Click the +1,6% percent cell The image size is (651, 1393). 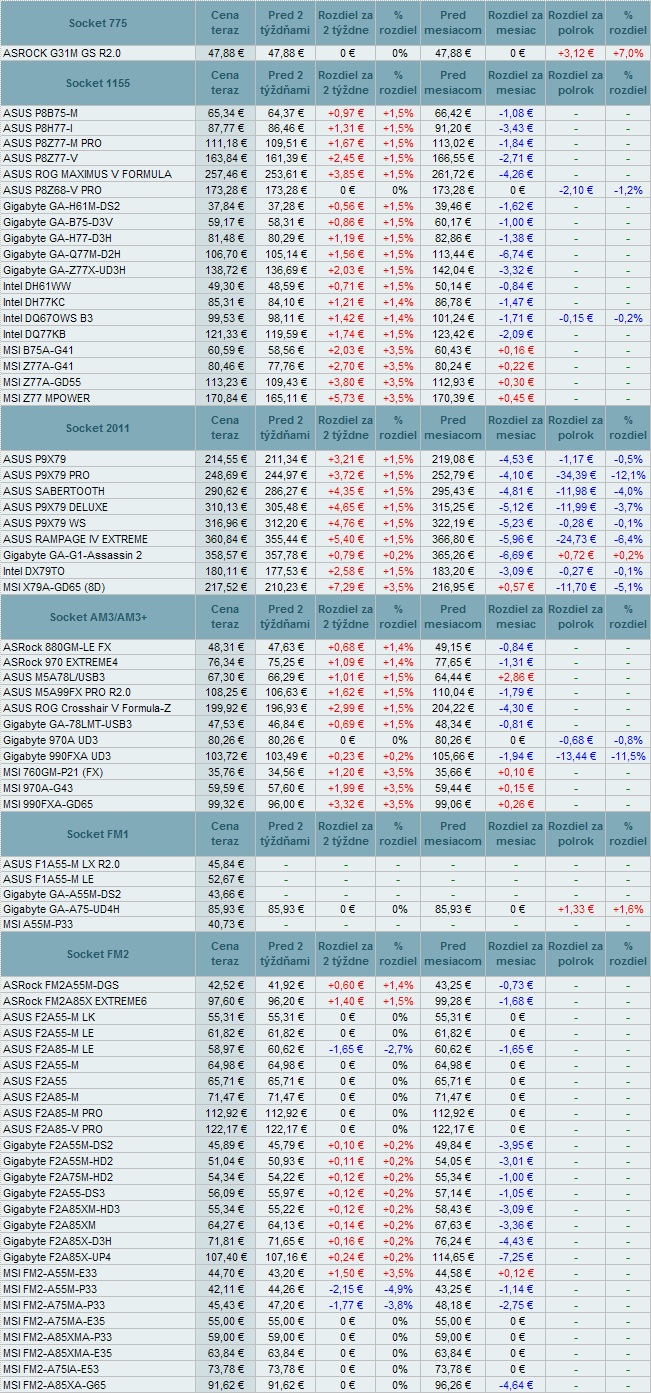[x=628, y=909]
